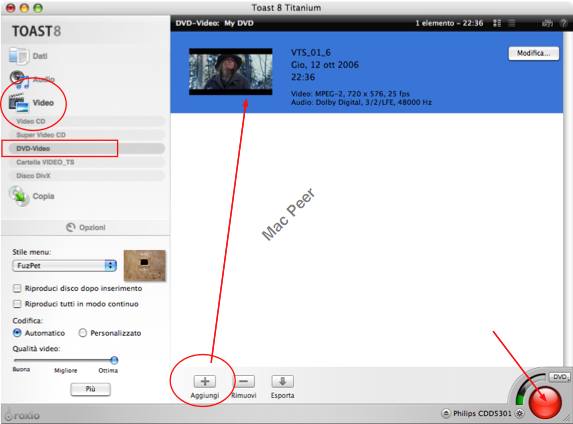Enable Riproduci tutti in modo continuo checkbox
This screenshot has height=424, width=573.
[17, 304]
